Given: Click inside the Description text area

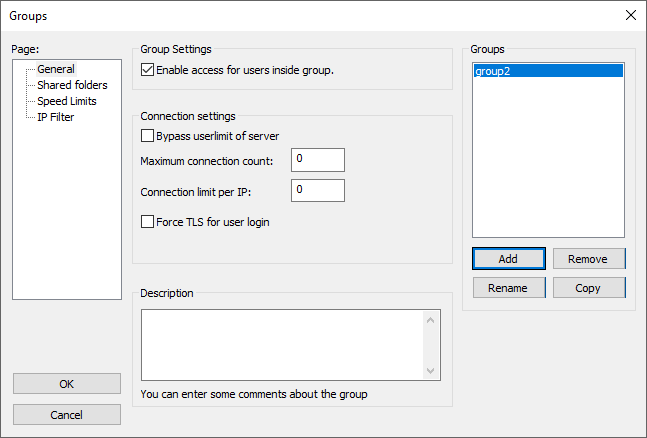Looking at the screenshot, I should (x=282, y=345).
